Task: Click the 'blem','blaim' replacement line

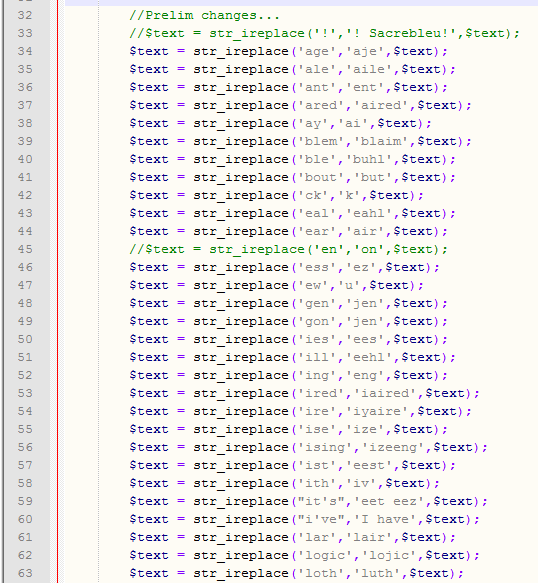Action: (300, 141)
